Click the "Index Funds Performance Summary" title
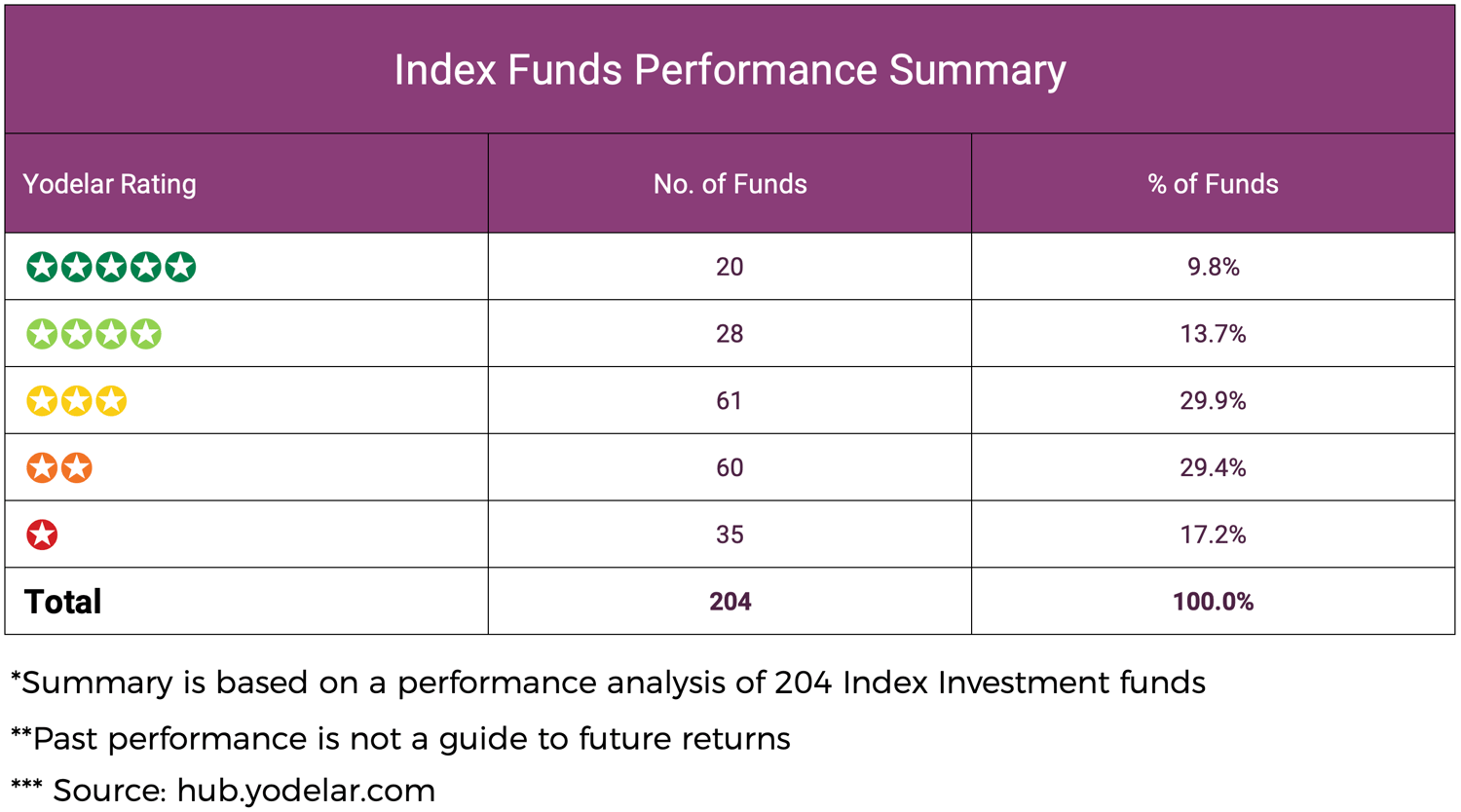This screenshot has height=812, width=1461. tap(730, 70)
